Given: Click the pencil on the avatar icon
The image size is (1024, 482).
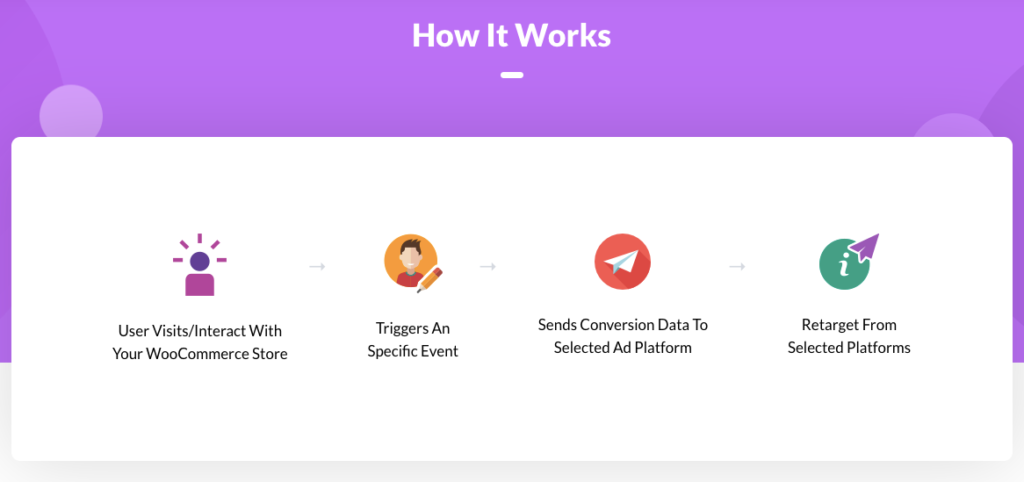Looking at the screenshot, I should tap(431, 279).
